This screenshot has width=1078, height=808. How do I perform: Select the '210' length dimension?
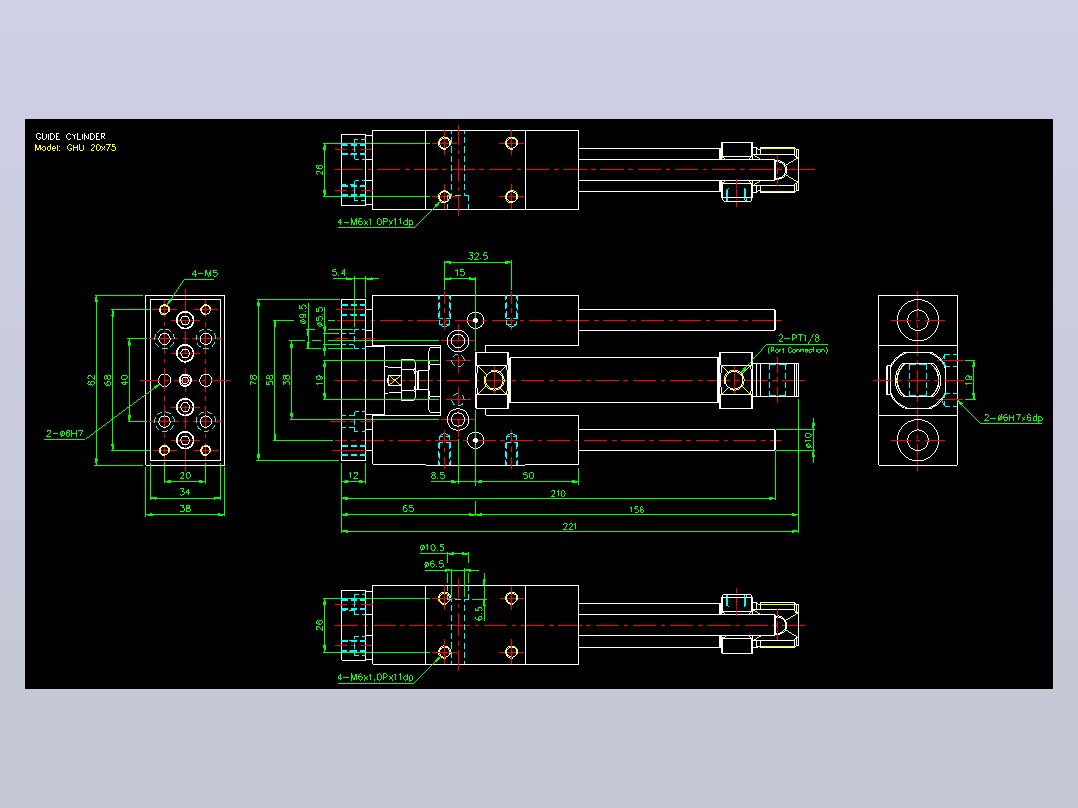point(558,493)
